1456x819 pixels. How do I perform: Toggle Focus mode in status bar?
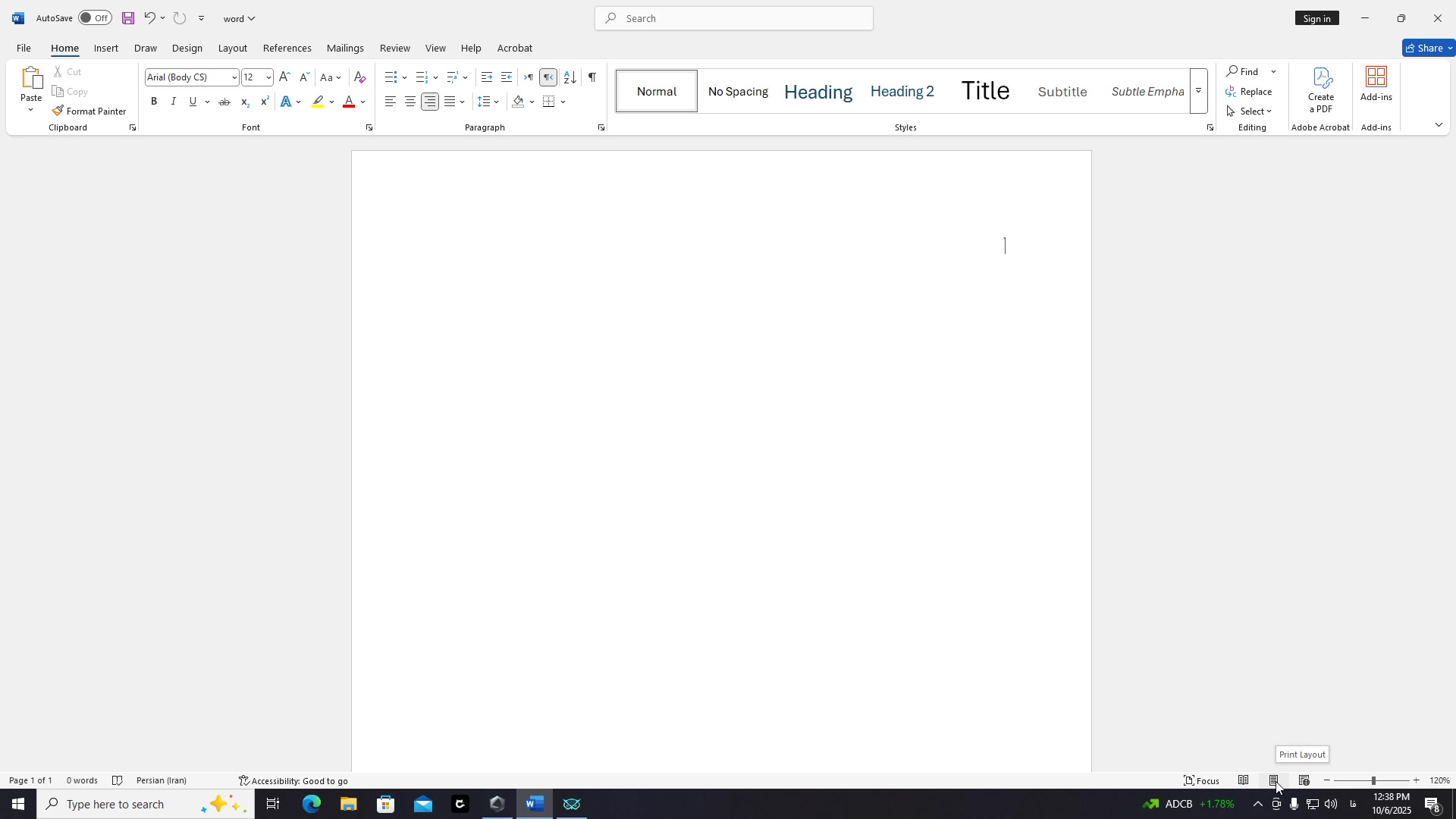[1202, 780]
